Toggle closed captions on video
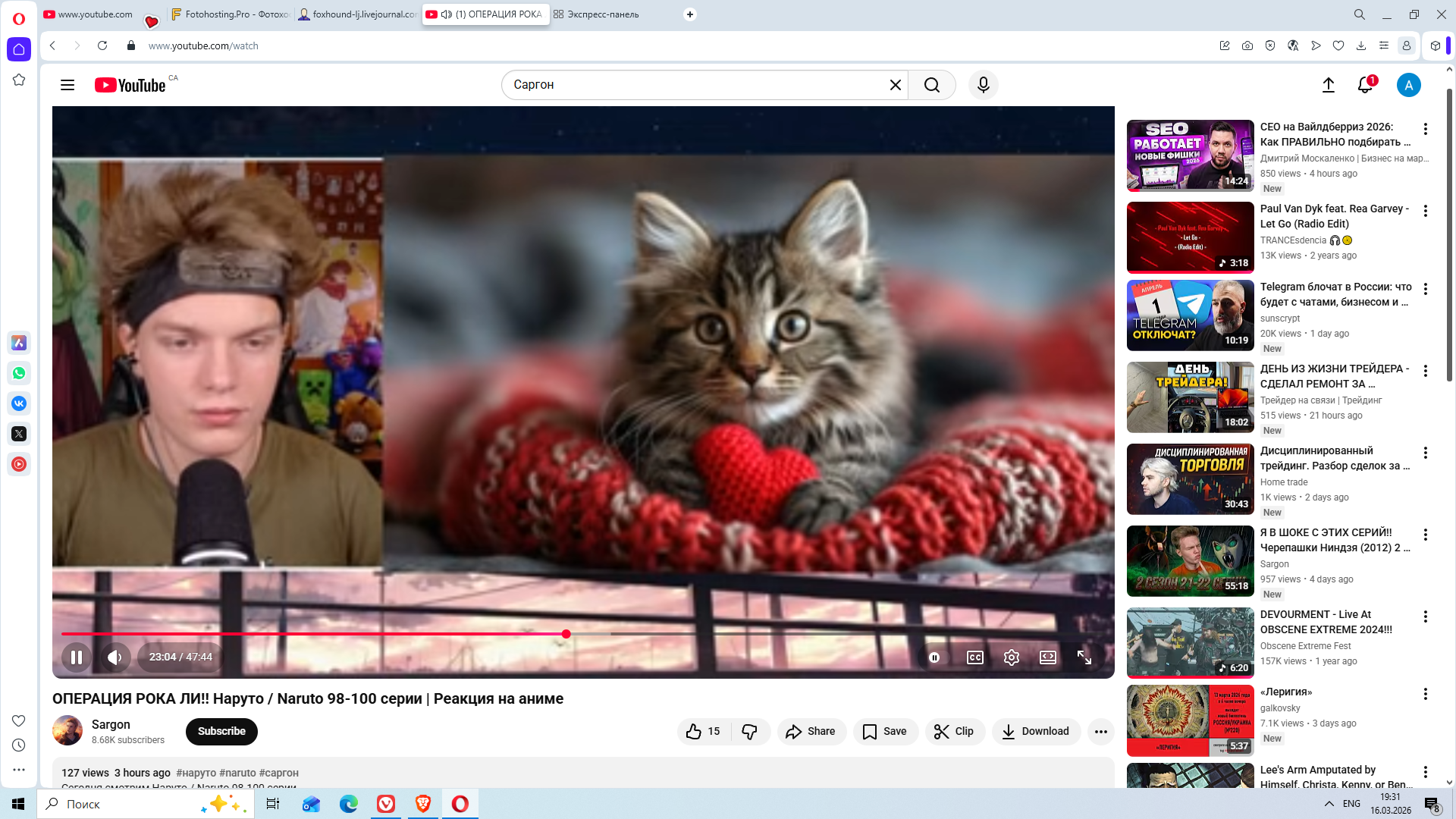This screenshot has width=1456, height=819. point(975,657)
